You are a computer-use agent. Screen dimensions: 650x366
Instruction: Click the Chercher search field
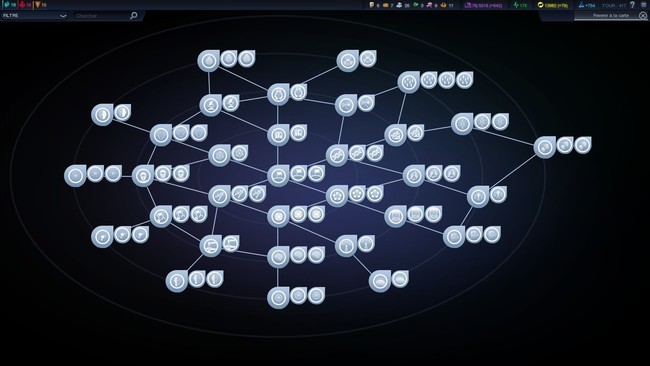click(x=101, y=16)
